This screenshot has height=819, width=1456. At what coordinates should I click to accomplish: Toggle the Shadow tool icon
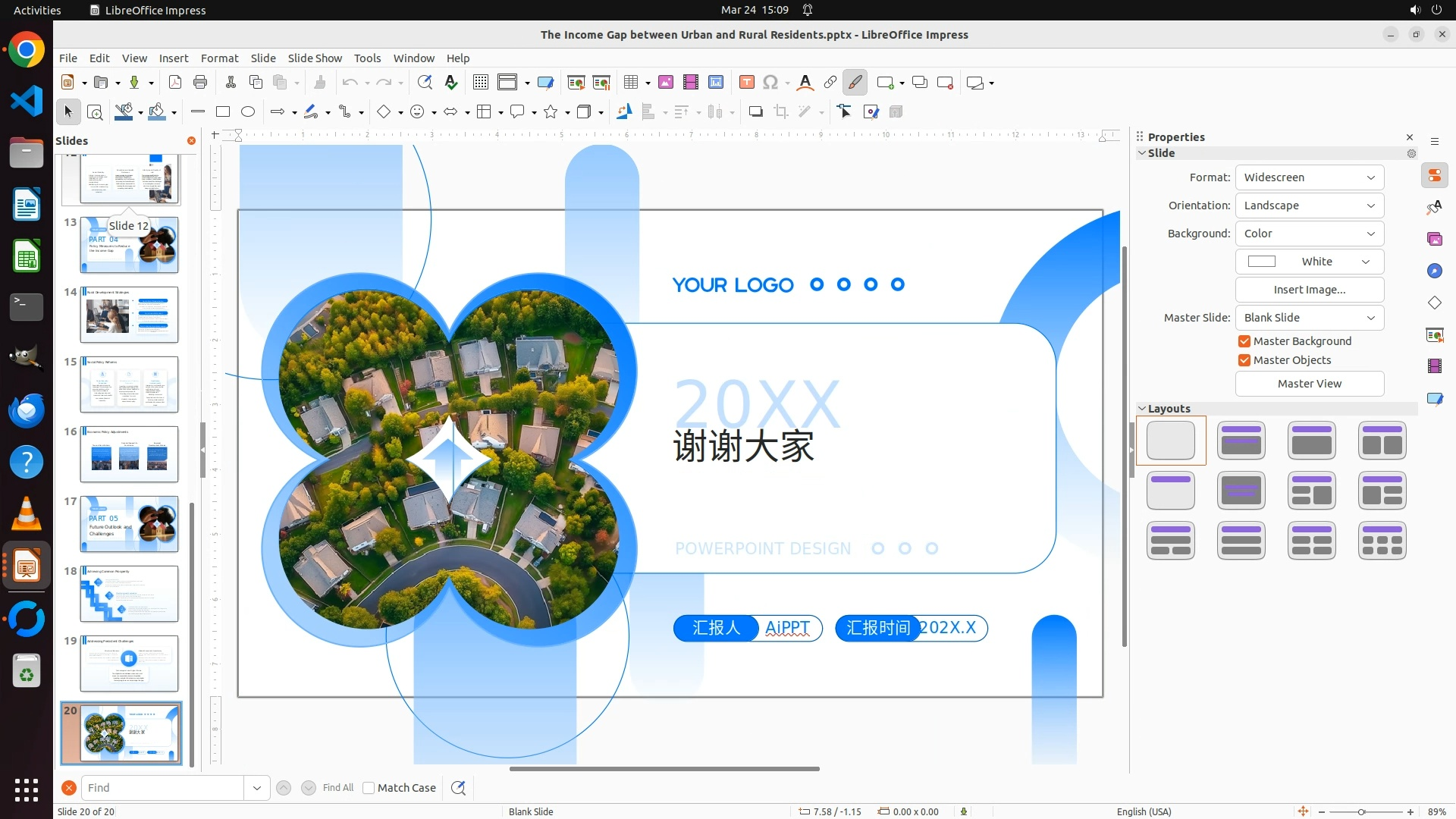pyautogui.click(x=755, y=112)
